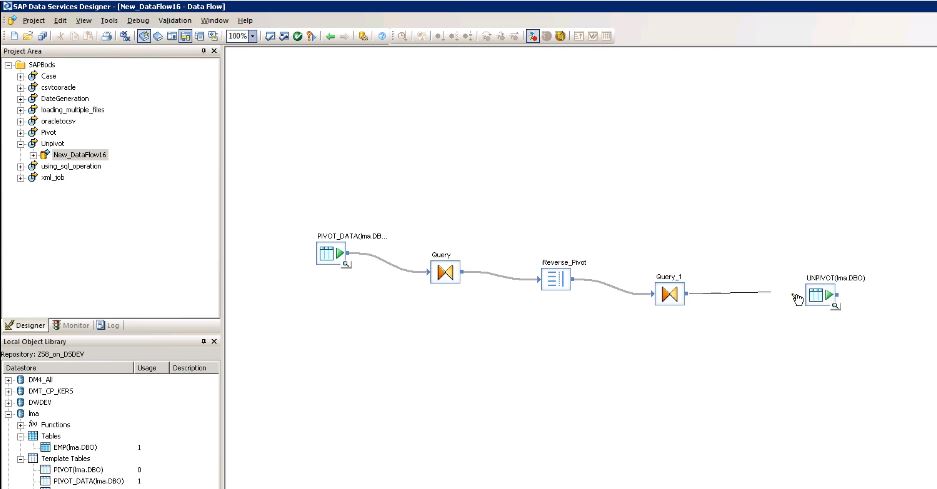Click the Cut scissors toolbar icon

(60, 36)
